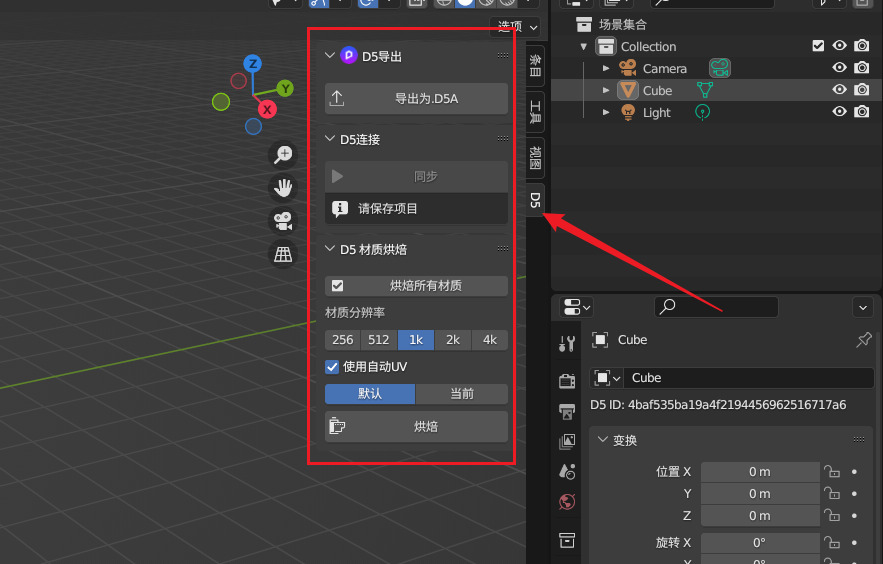The image size is (883, 564).
Task: Toggle camera view icon in viewport
Action: (x=283, y=221)
